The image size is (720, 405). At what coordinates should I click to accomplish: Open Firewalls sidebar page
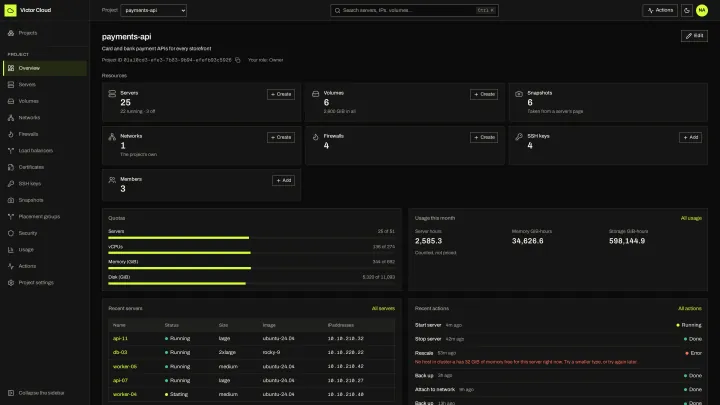click(44, 134)
